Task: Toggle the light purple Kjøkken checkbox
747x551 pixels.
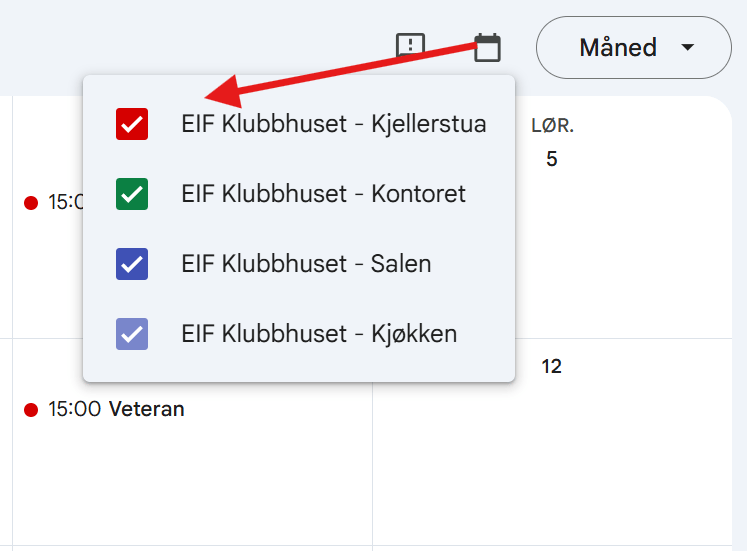Action: click(x=132, y=334)
